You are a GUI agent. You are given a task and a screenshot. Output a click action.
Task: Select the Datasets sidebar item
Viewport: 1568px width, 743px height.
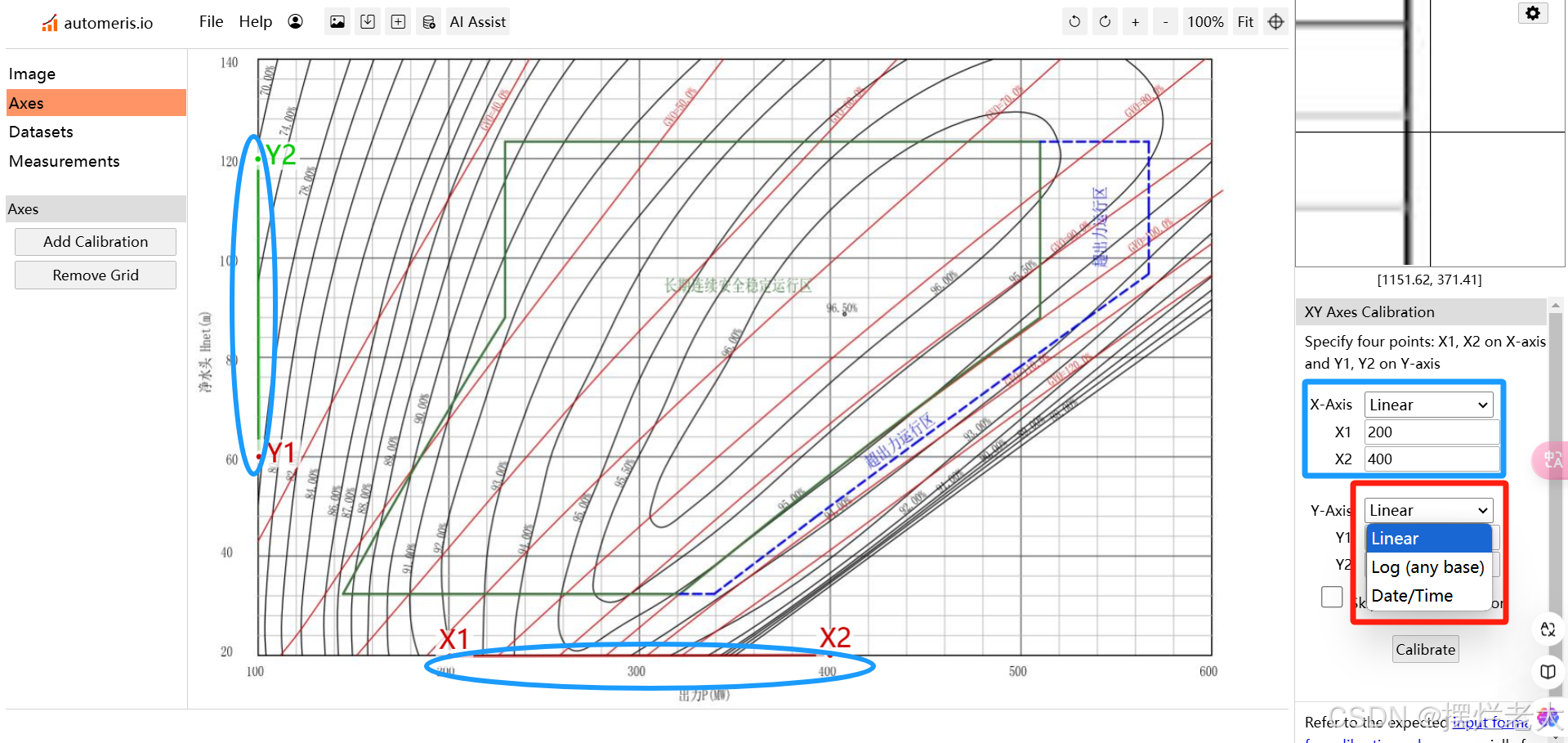(96, 132)
